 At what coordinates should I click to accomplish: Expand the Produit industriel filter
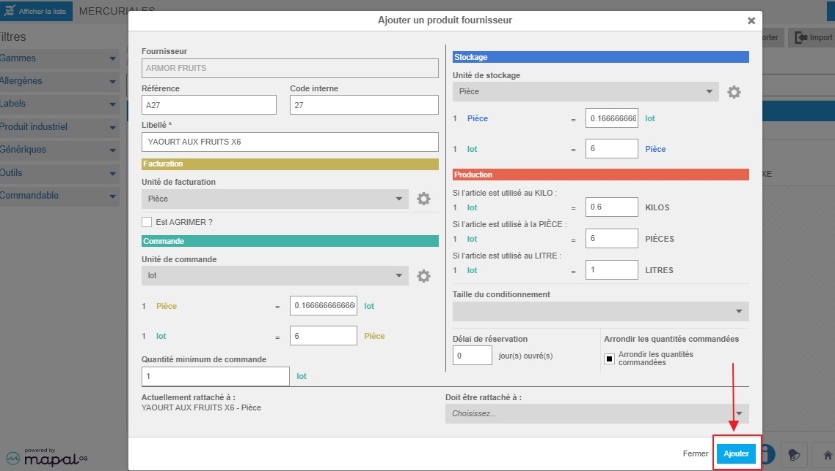tap(59, 127)
